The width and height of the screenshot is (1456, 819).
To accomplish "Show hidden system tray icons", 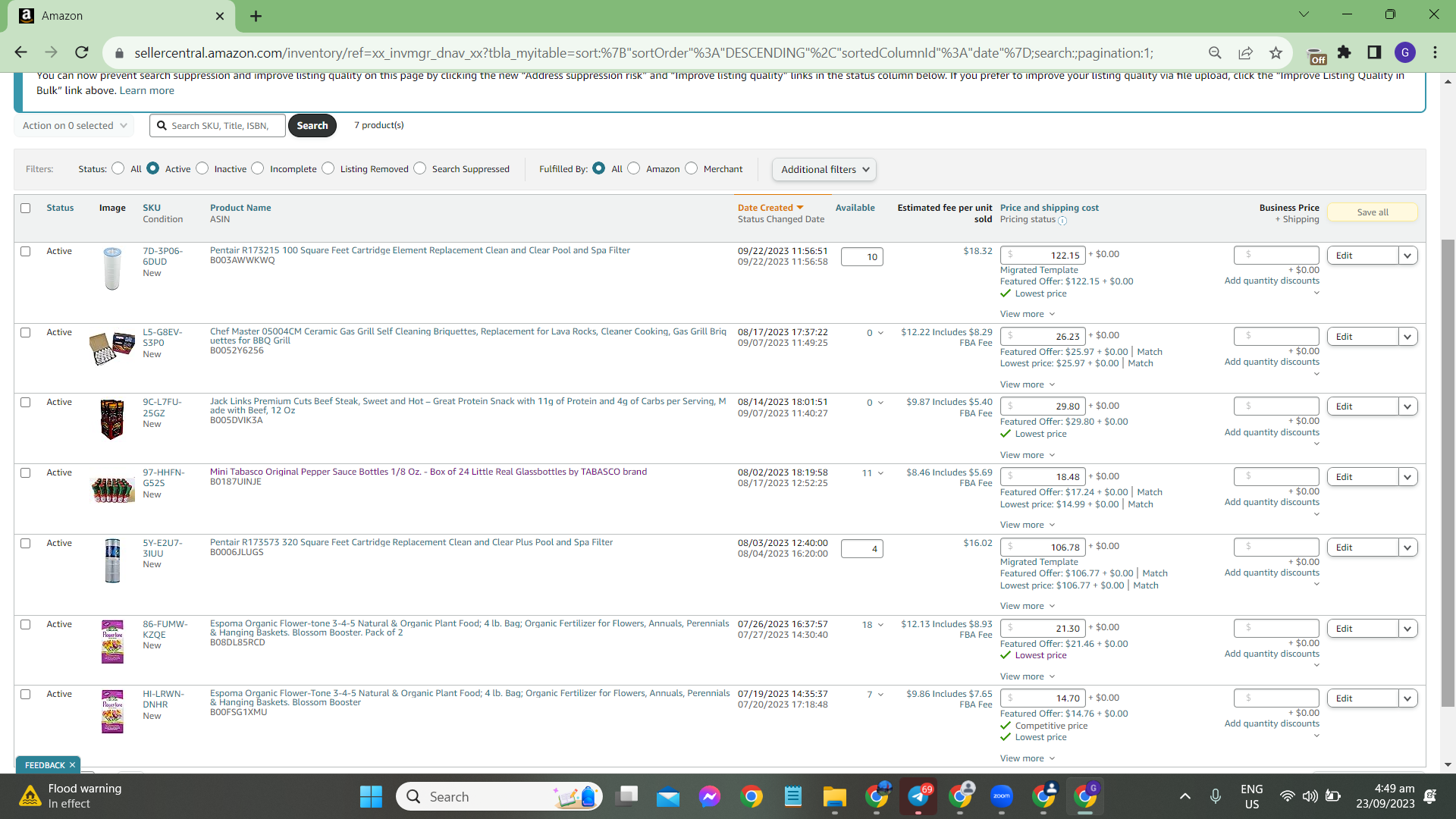I will (1185, 796).
